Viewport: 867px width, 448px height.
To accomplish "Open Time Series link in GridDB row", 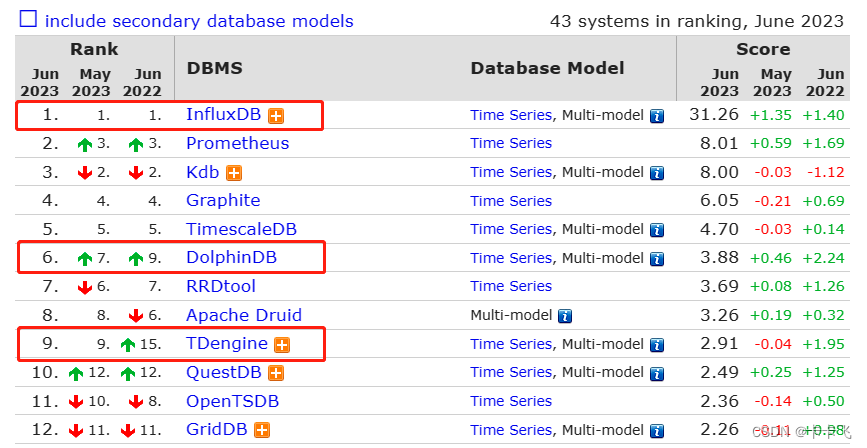I will (511, 430).
